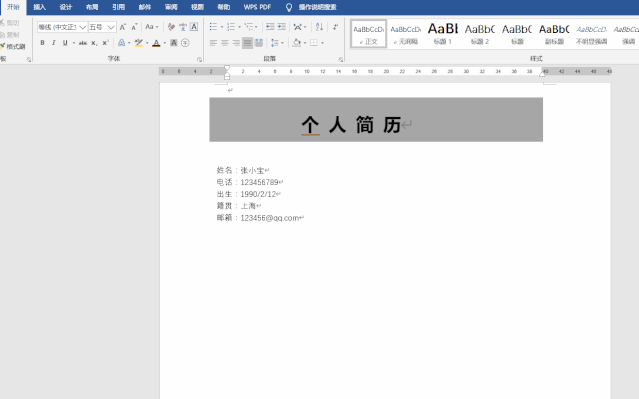Click the Cut command
This screenshot has width=639, height=399.
[10, 23]
